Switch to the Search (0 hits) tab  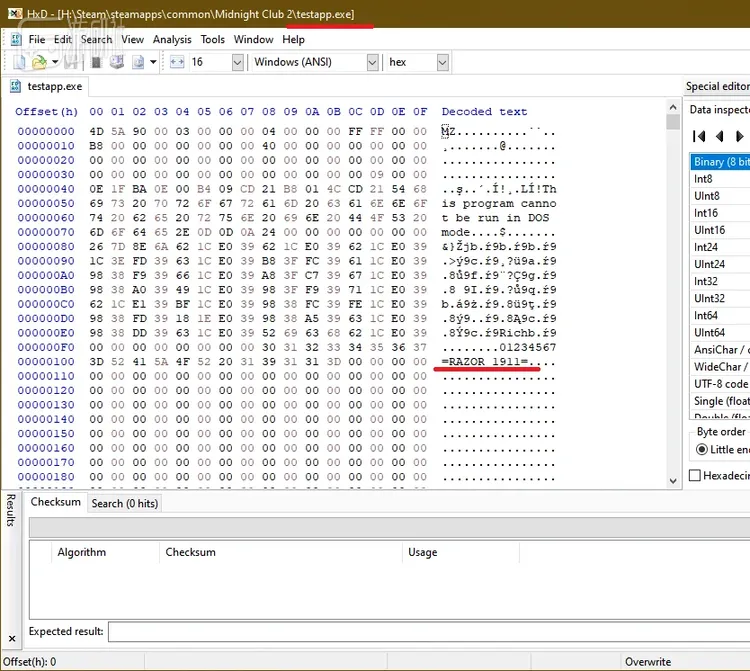click(125, 504)
